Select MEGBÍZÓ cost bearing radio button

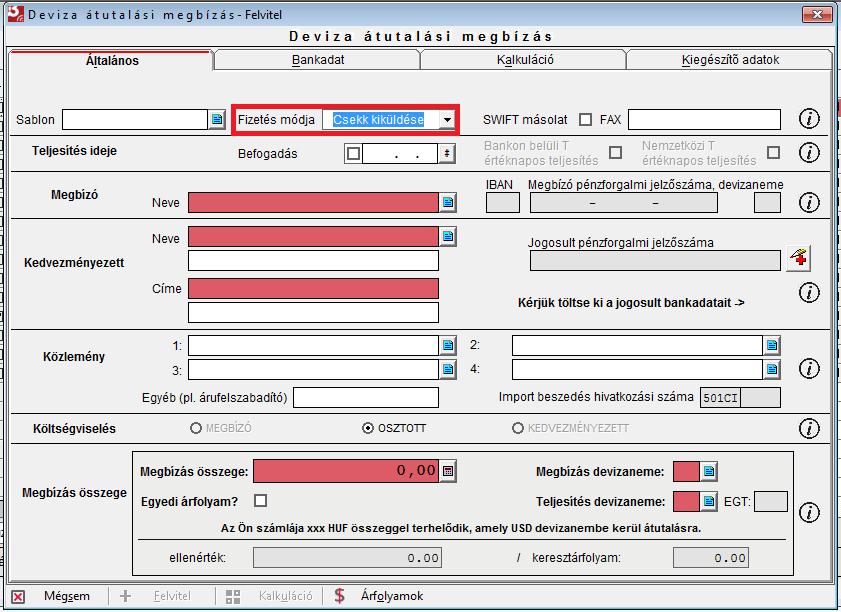tap(196, 428)
